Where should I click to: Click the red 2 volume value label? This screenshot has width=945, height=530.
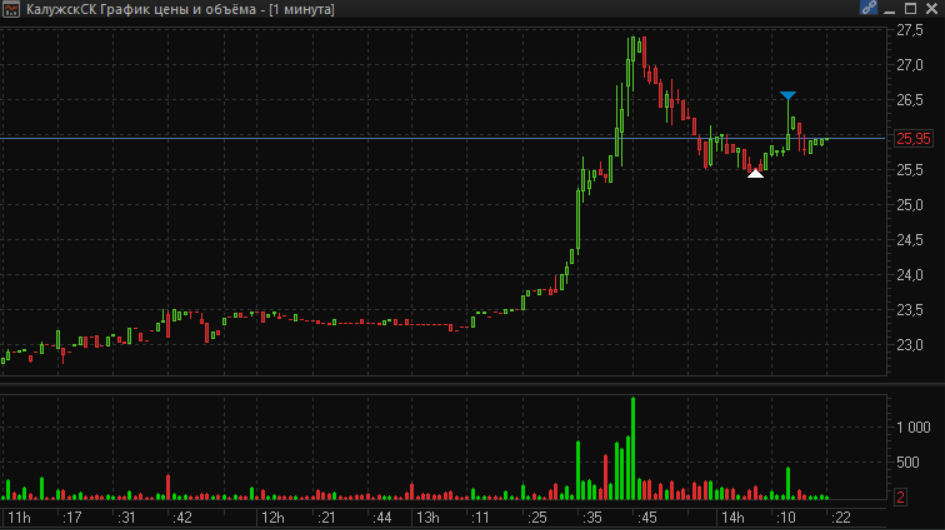click(x=900, y=497)
